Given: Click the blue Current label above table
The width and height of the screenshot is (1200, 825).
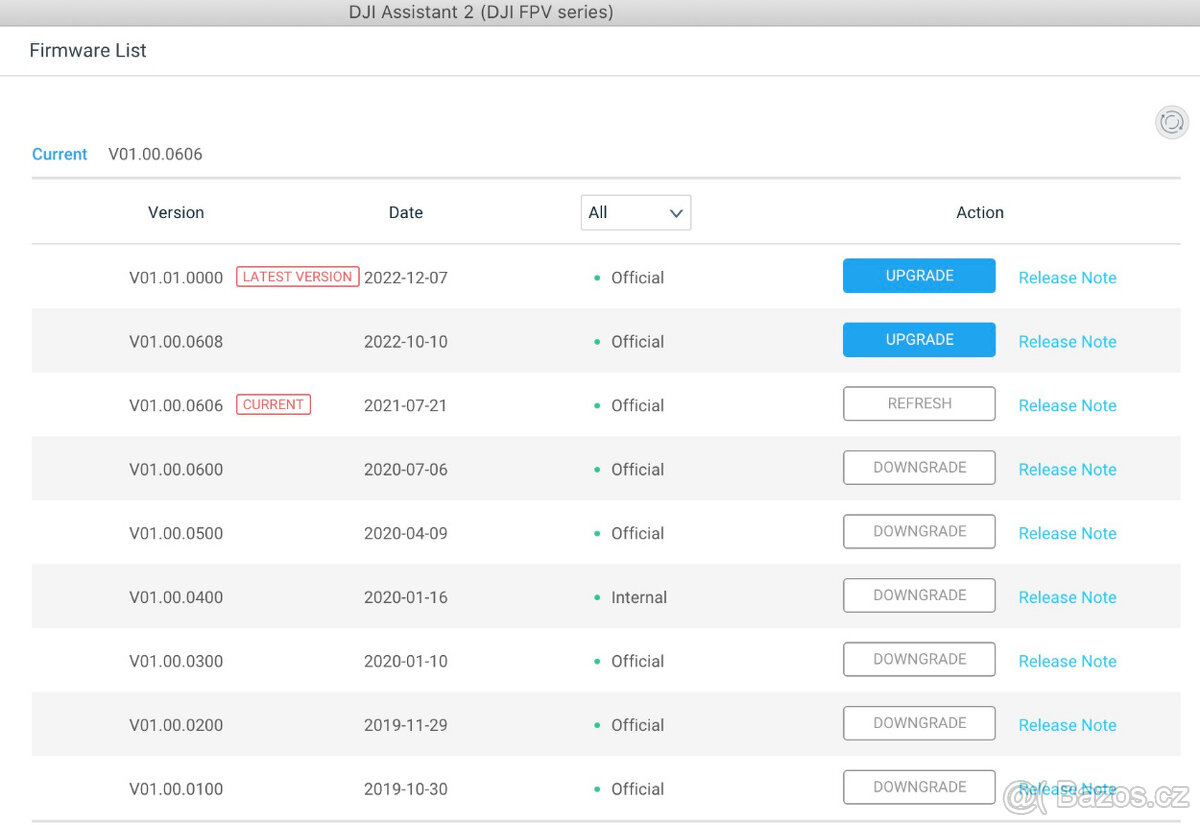Looking at the screenshot, I should pyautogui.click(x=60, y=154).
